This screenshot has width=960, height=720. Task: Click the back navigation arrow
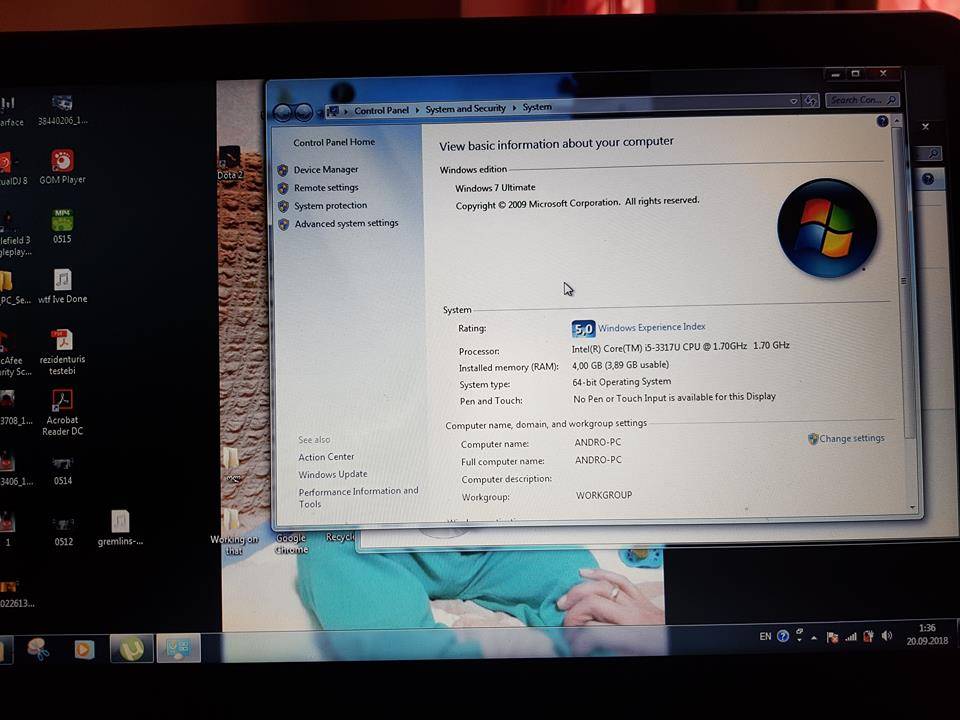coord(283,113)
